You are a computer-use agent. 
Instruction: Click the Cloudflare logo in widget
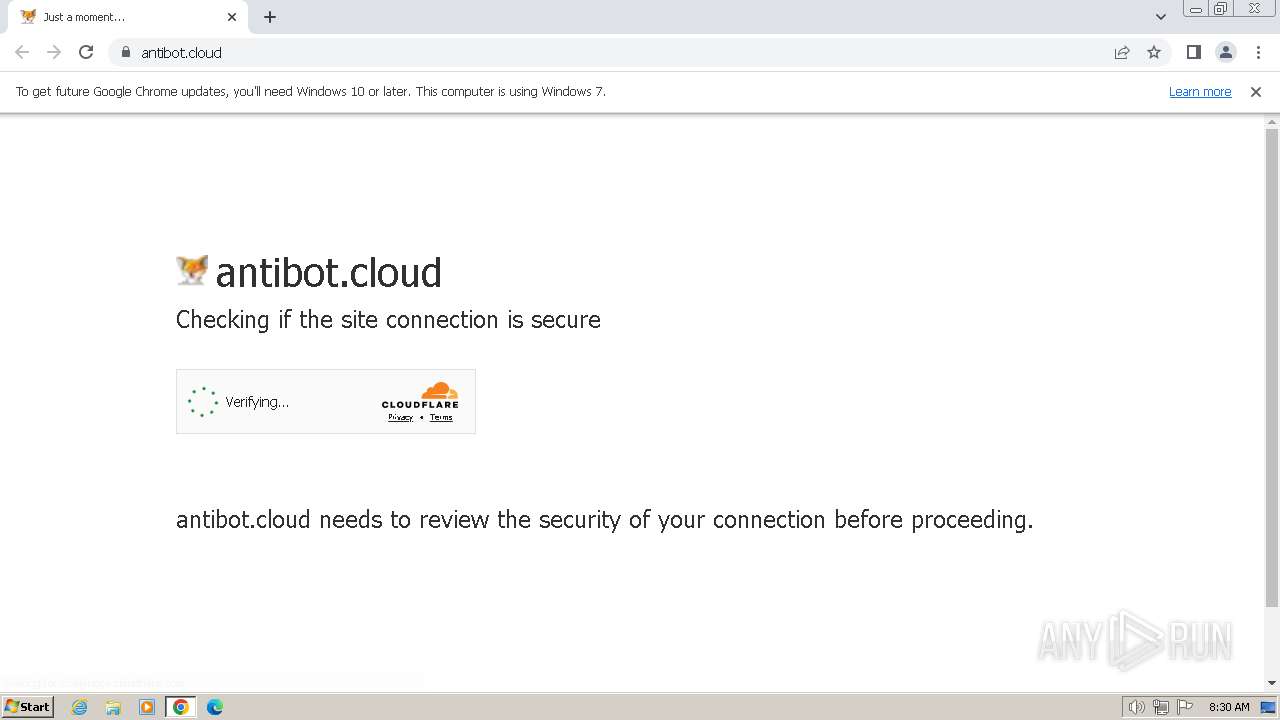coord(420,394)
